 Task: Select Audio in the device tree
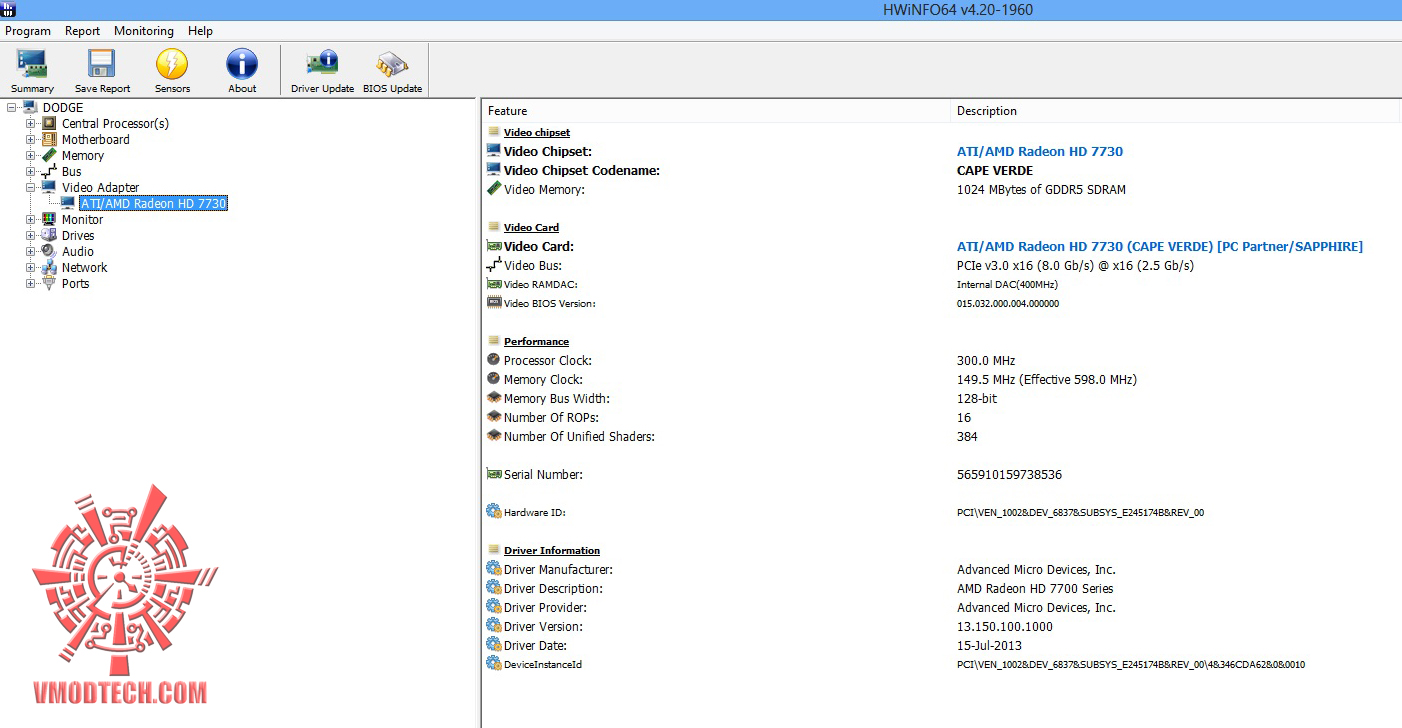pos(78,252)
